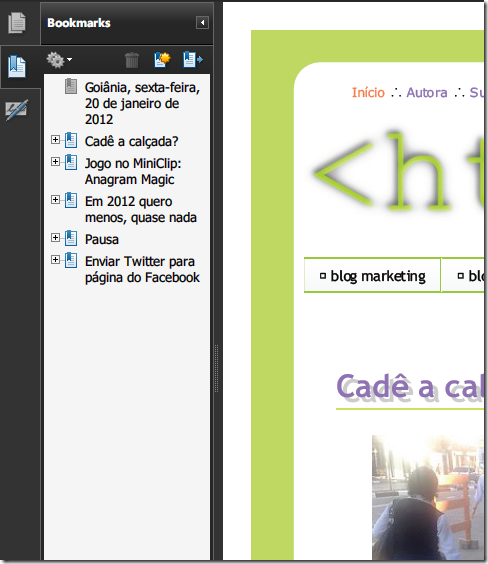Click the expand current bookmark icon
This screenshot has height=564, width=488.
(x=193, y=60)
